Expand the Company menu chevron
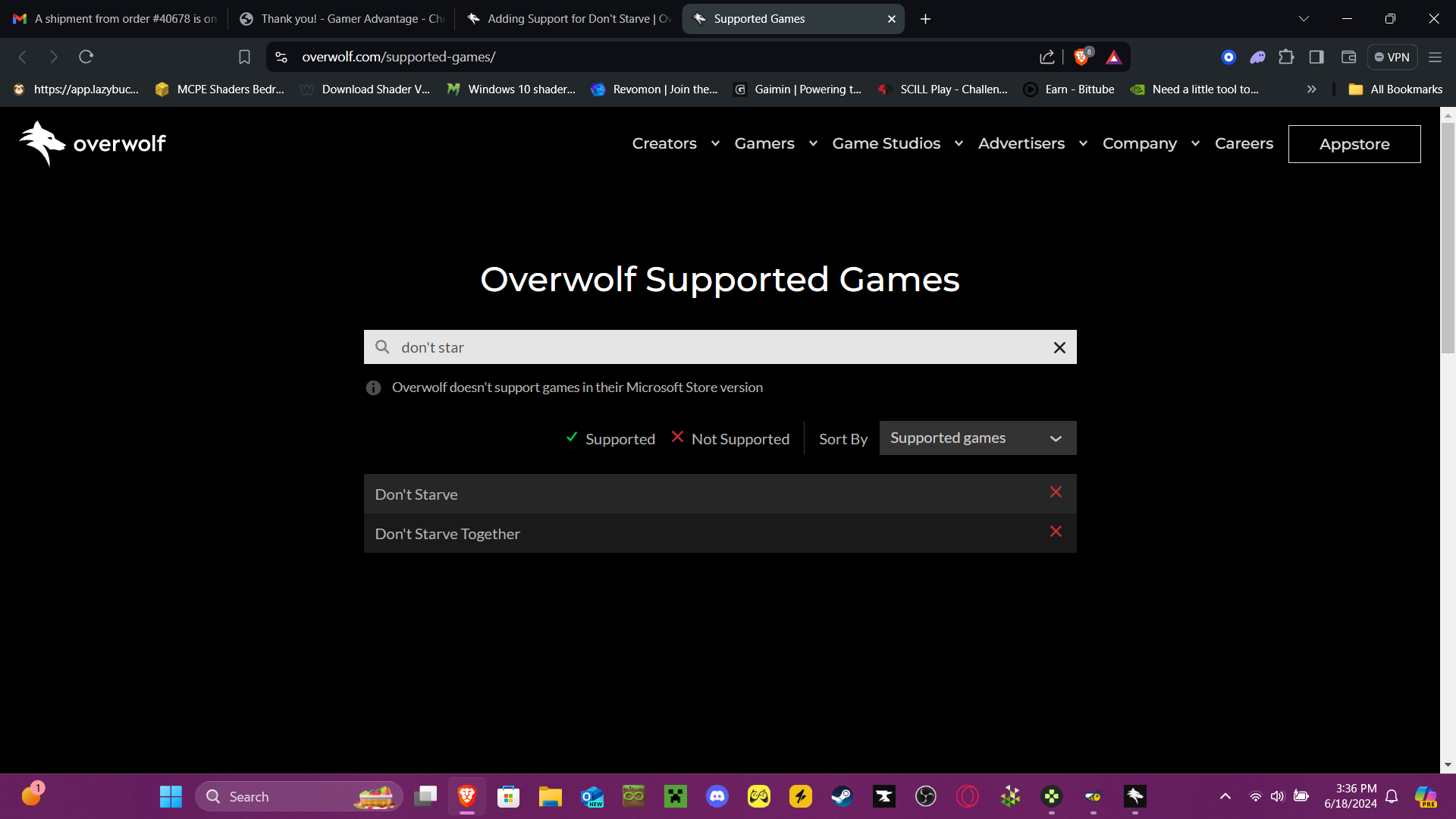Viewport: 1456px width, 819px height. point(1195,143)
